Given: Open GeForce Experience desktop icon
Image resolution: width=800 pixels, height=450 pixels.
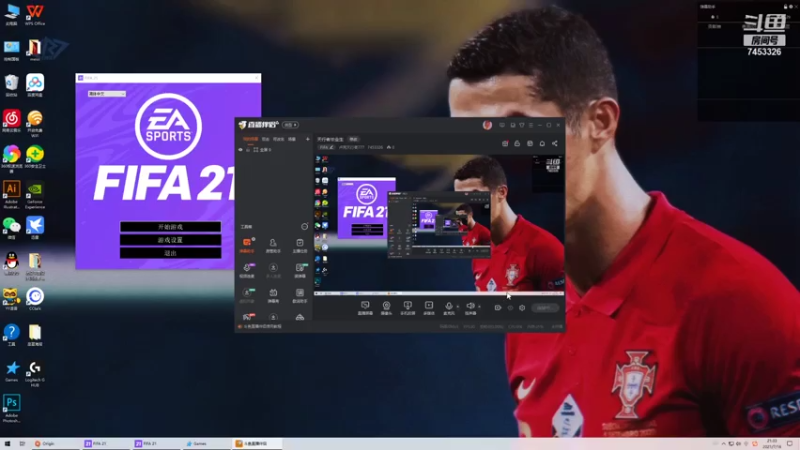Looking at the screenshot, I should [x=35, y=194].
